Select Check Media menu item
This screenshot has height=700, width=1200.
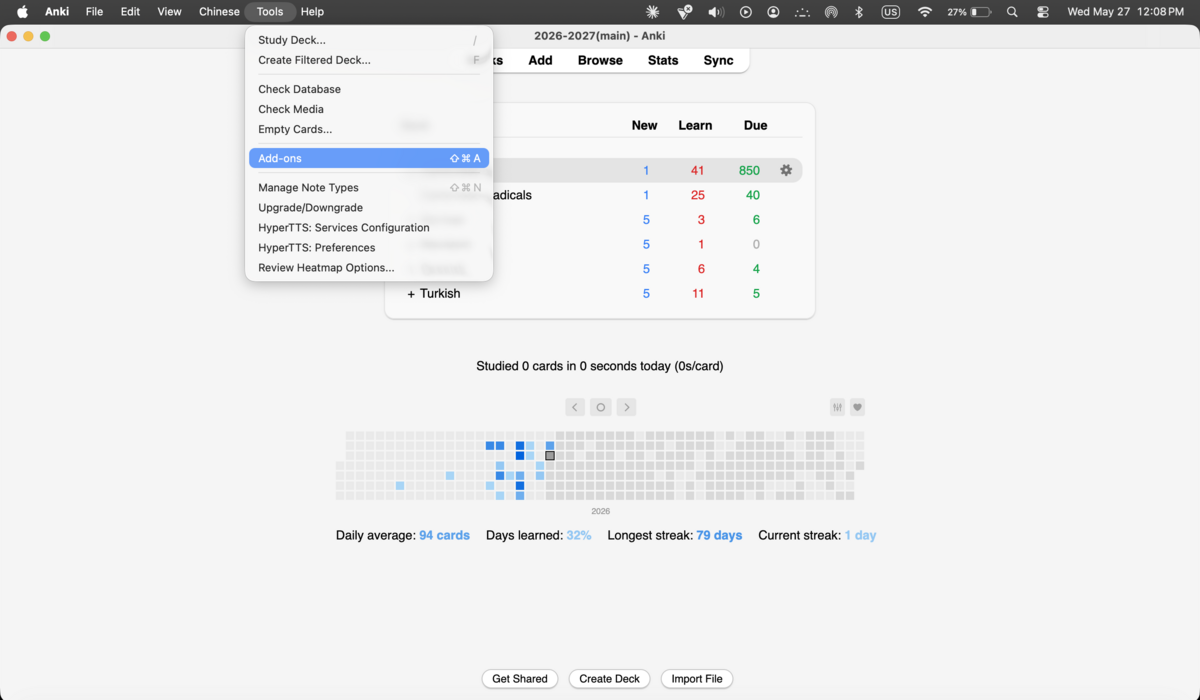pyautogui.click(x=368, y=109)
